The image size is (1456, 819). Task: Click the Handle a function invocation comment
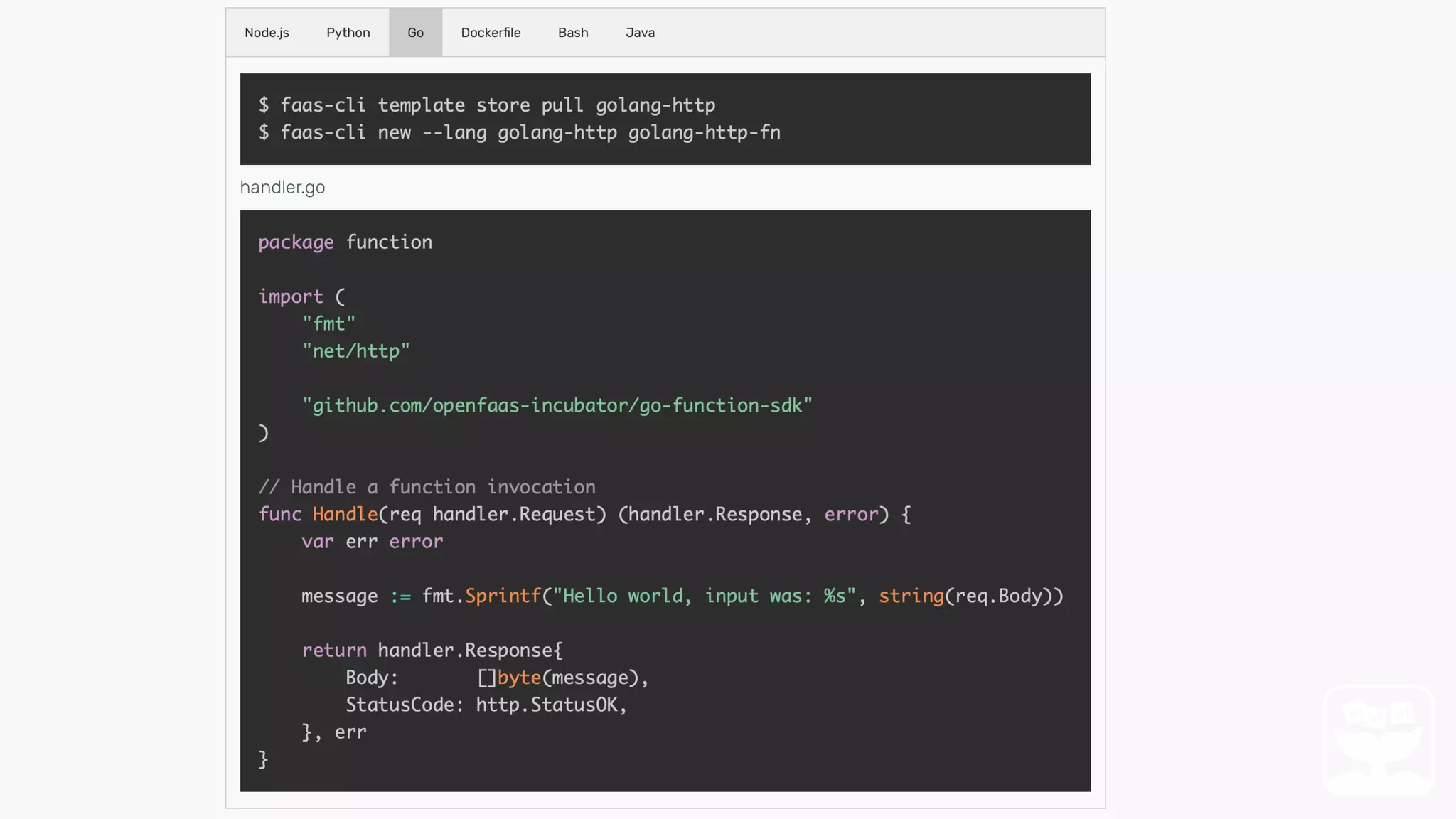pyautogui.click(x=427, y=488)
